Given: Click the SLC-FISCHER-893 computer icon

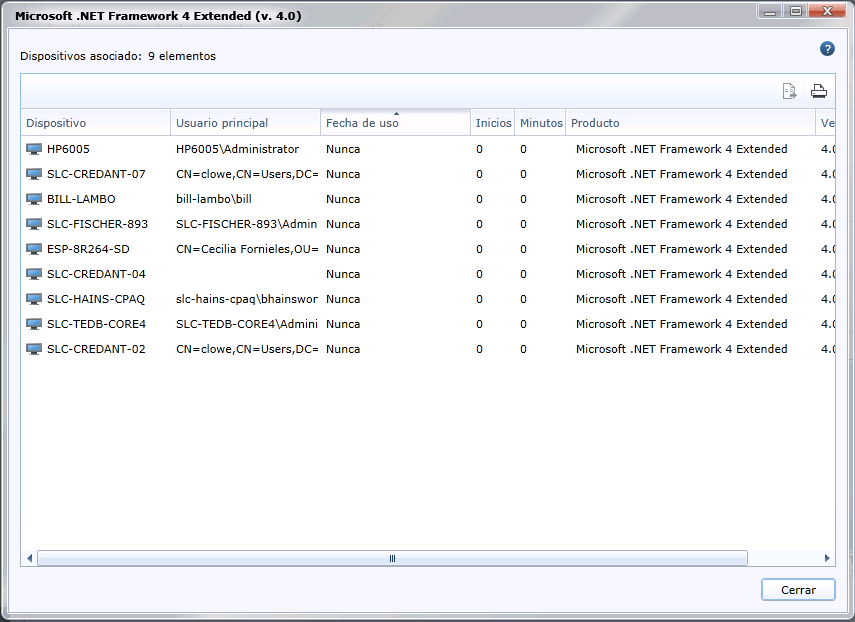Looking at the screenshot, I should coord(34,224).
